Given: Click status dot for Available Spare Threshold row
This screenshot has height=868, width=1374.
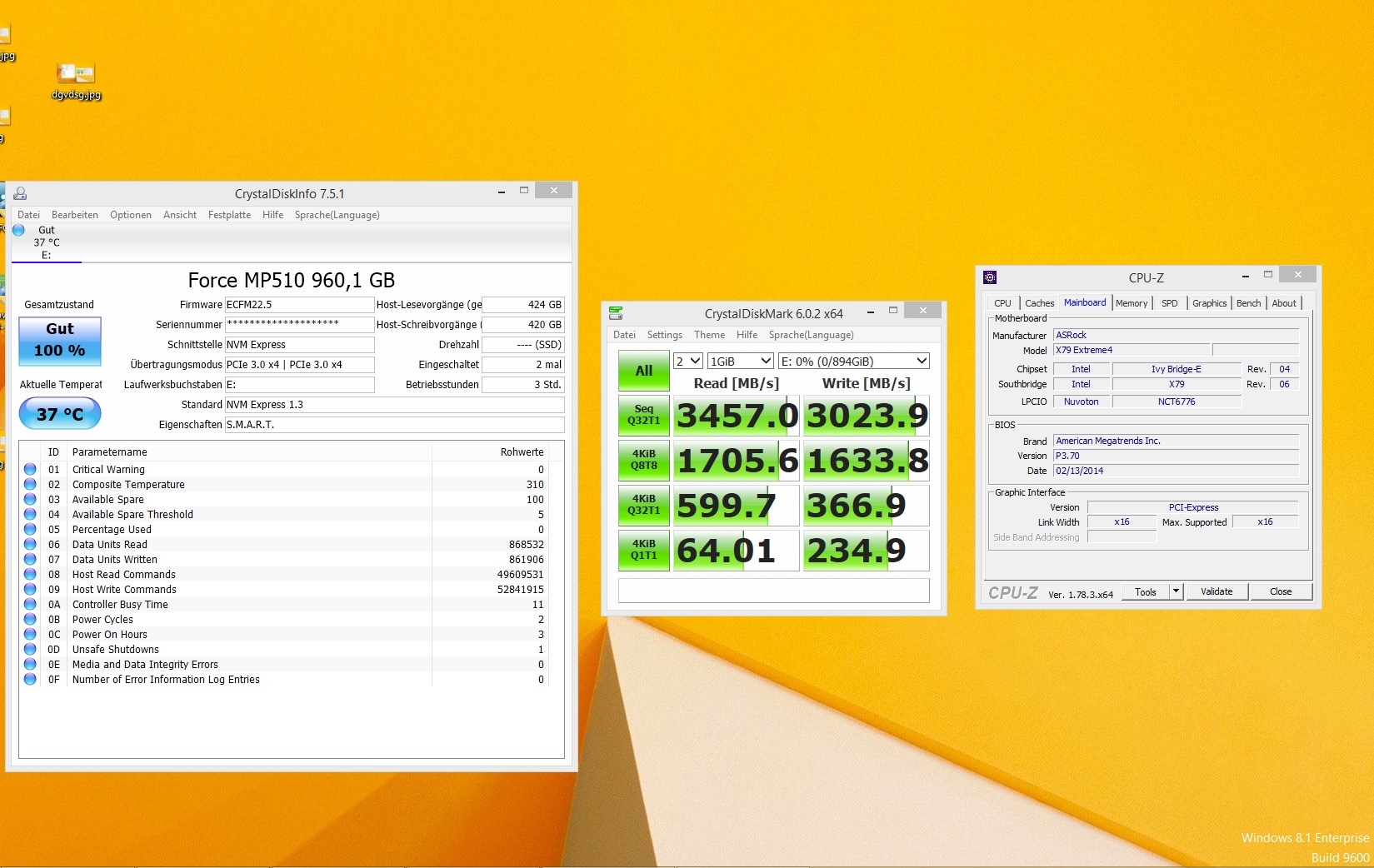Looking at the screenshot, I should [x=30, y=514].
